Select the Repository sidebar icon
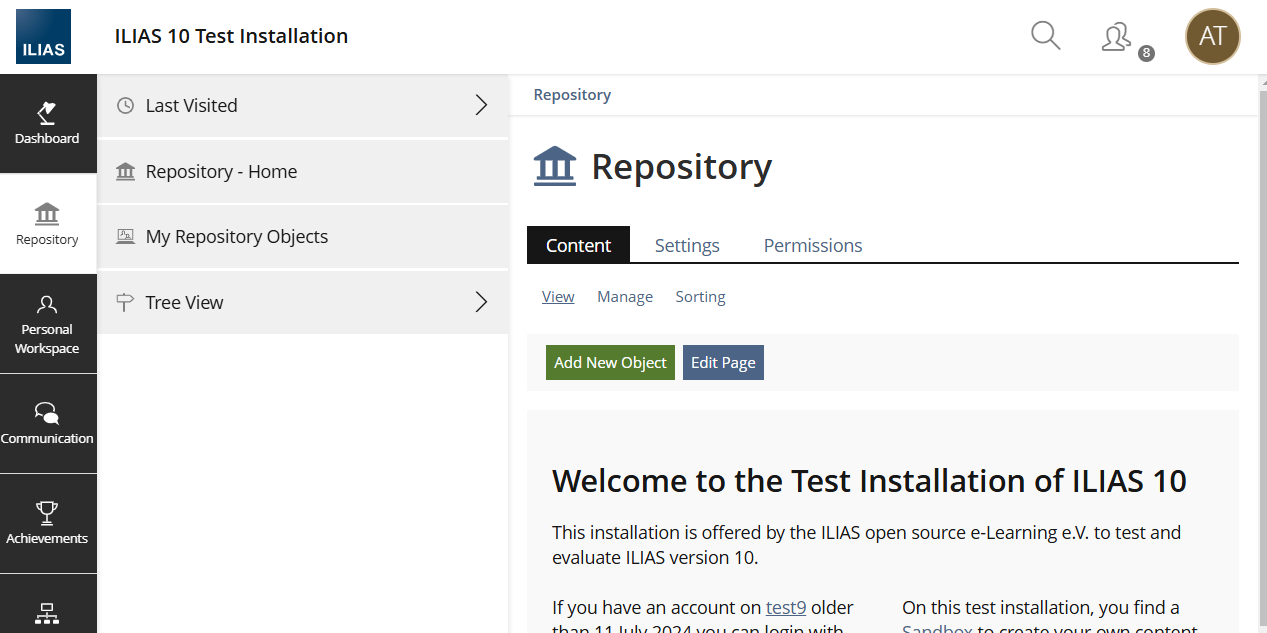 47,224
